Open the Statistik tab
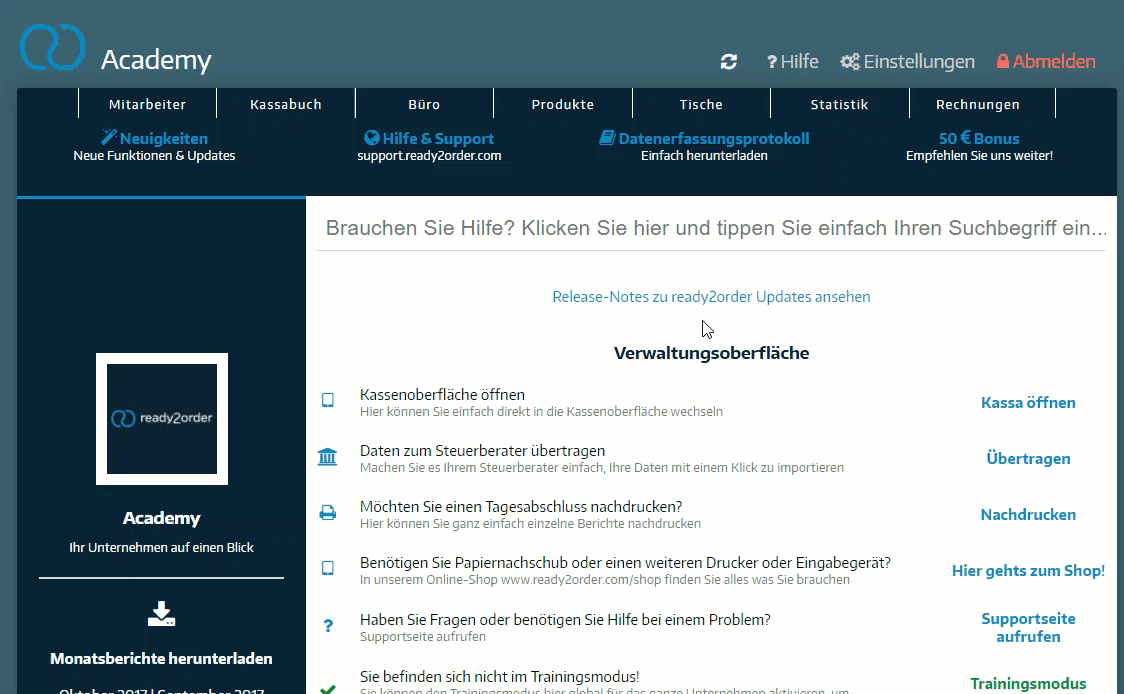The image size is (1124, 694). click(x=839, y=104)
